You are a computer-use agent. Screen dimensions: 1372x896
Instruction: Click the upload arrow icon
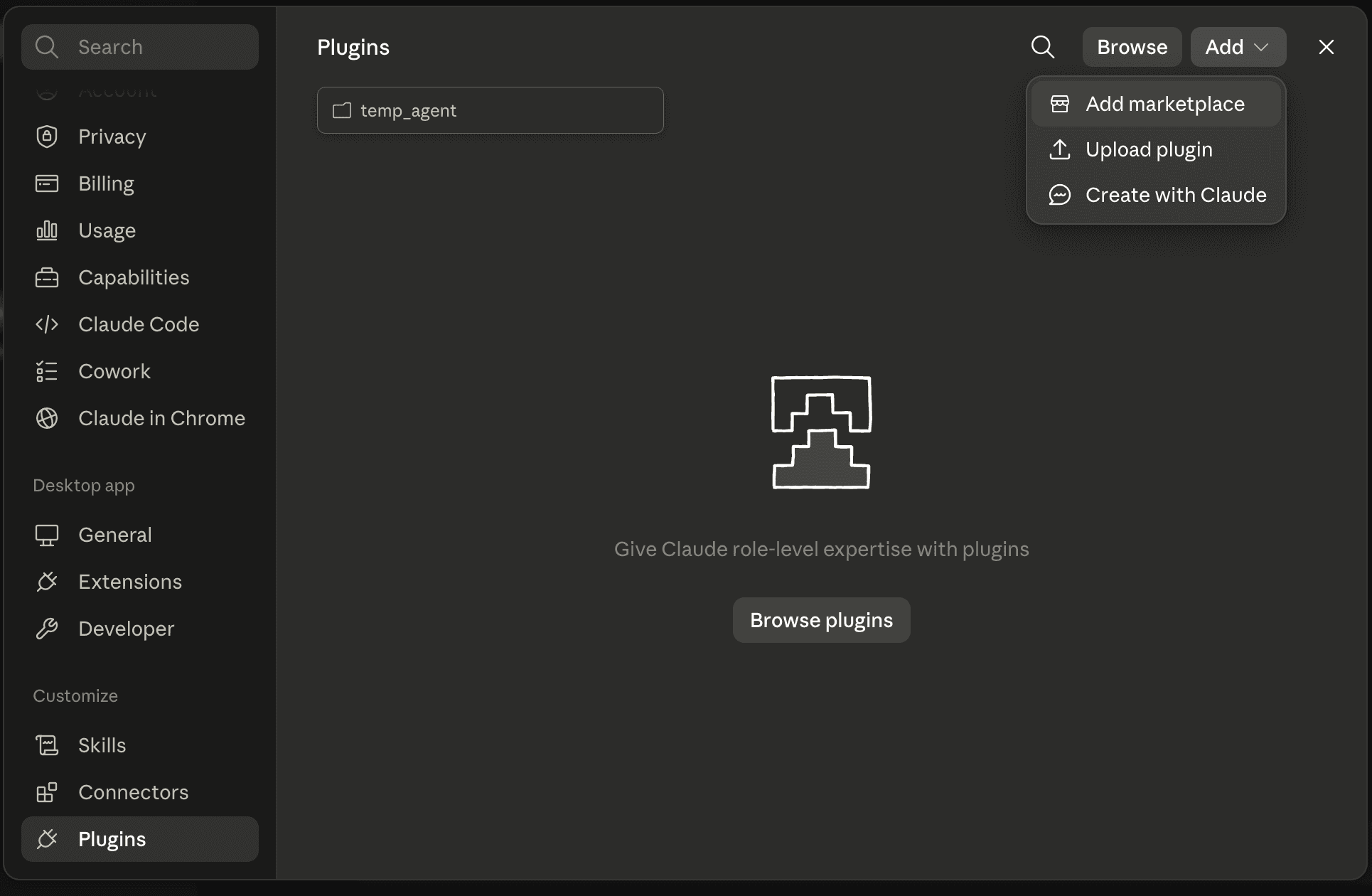tap(1060, 149)
